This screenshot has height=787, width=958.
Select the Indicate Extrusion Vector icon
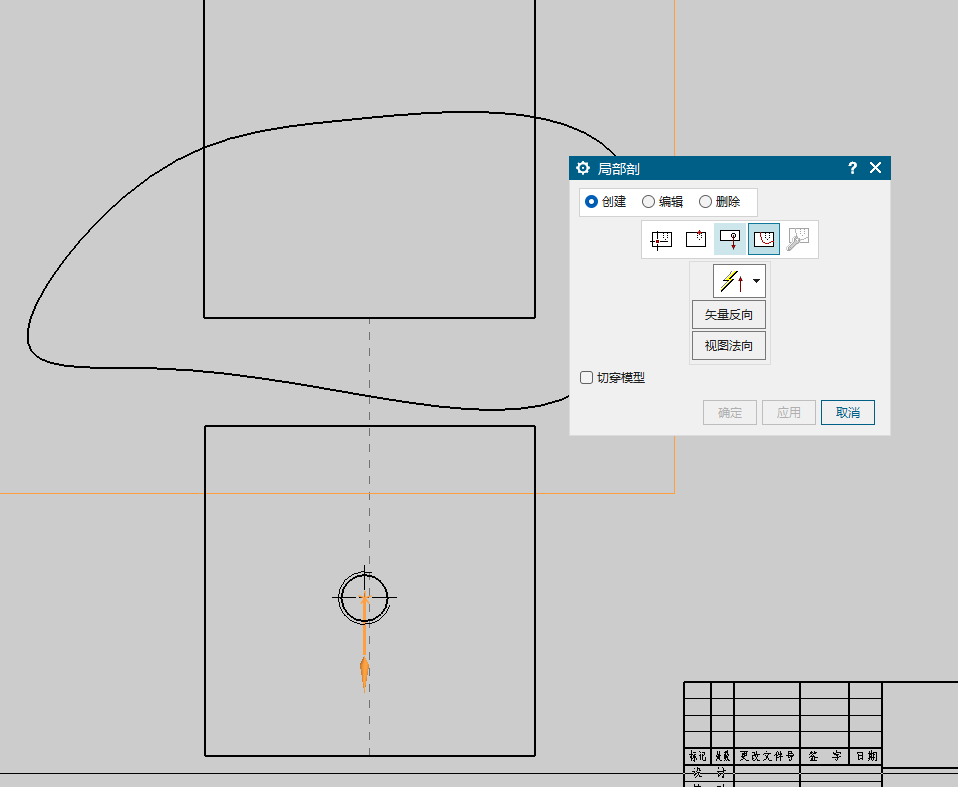coord(730,239)
